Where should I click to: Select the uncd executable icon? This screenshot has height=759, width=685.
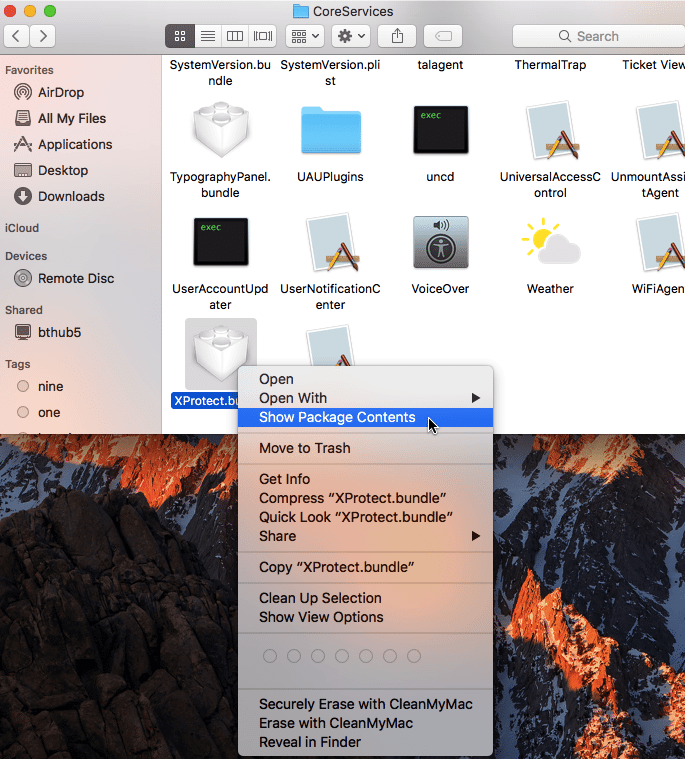441,130
